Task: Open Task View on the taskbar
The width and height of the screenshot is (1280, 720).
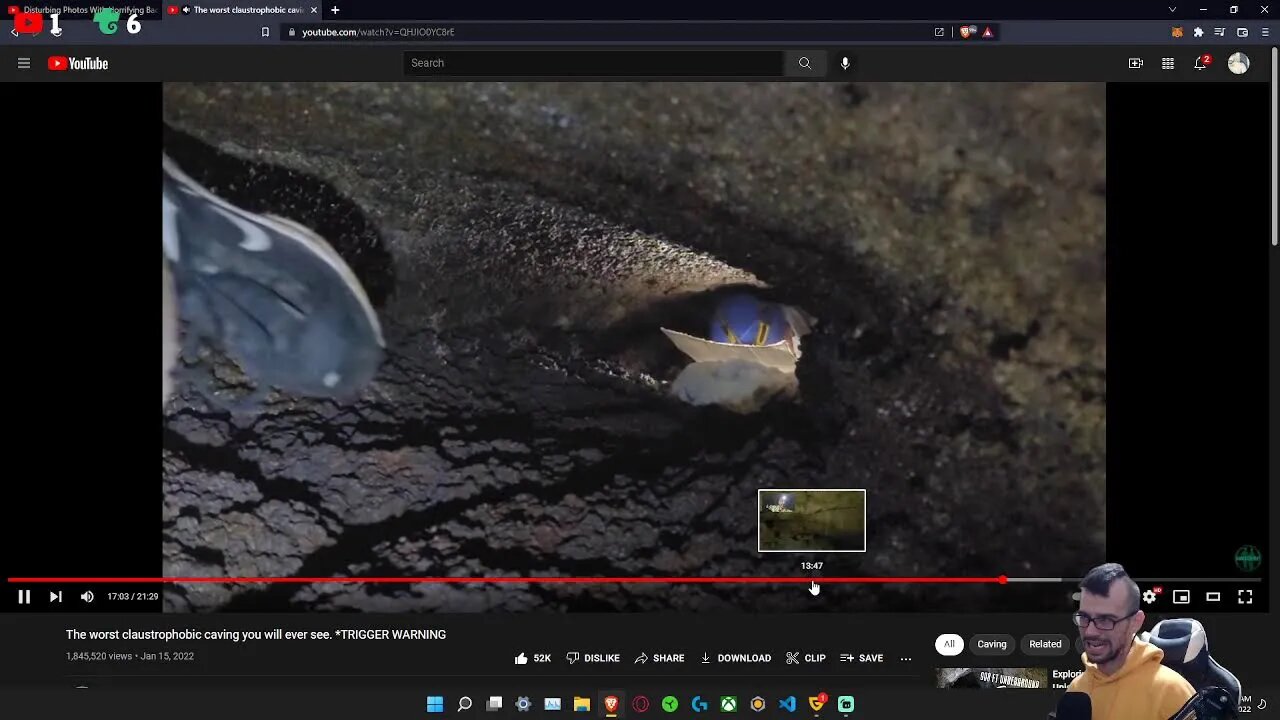Action: (494, 704)
